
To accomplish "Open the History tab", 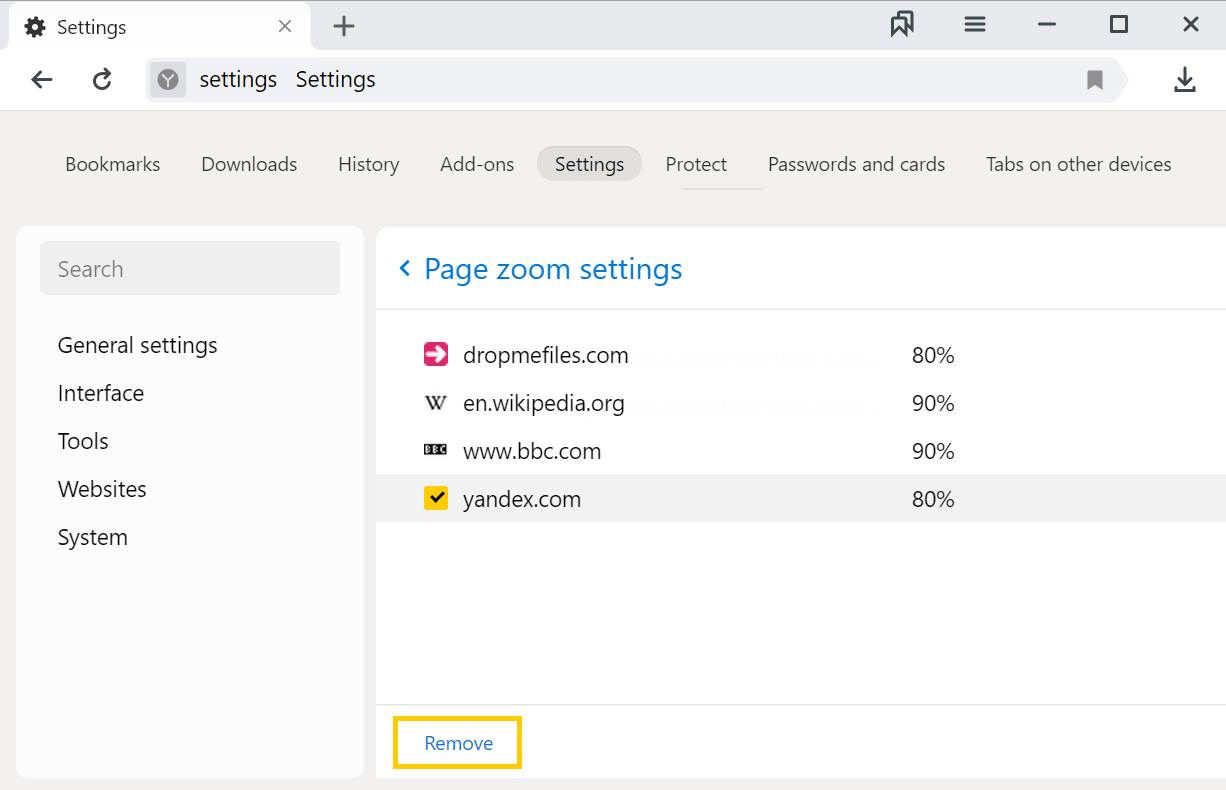I will 369,164.
